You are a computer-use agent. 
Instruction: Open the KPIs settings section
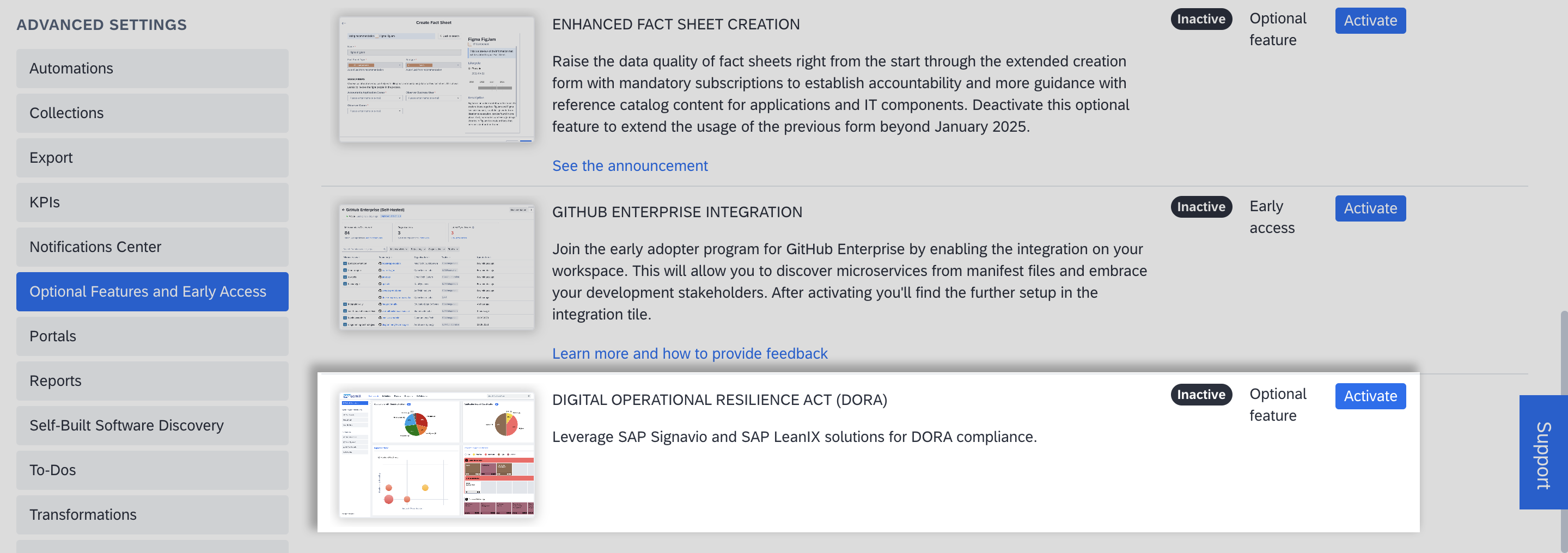pyautogui.click(x=152, y=202)
